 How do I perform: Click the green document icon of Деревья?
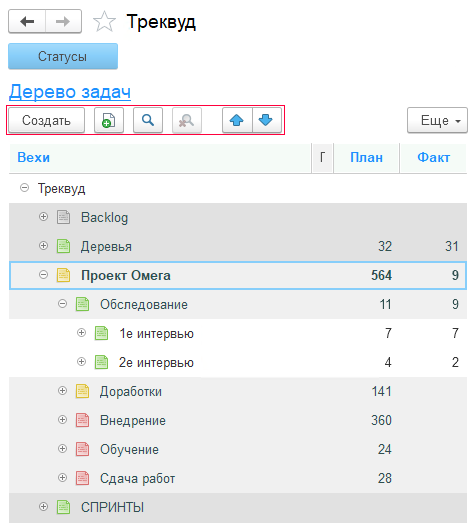pyautogui.click(x=63, y=246)
